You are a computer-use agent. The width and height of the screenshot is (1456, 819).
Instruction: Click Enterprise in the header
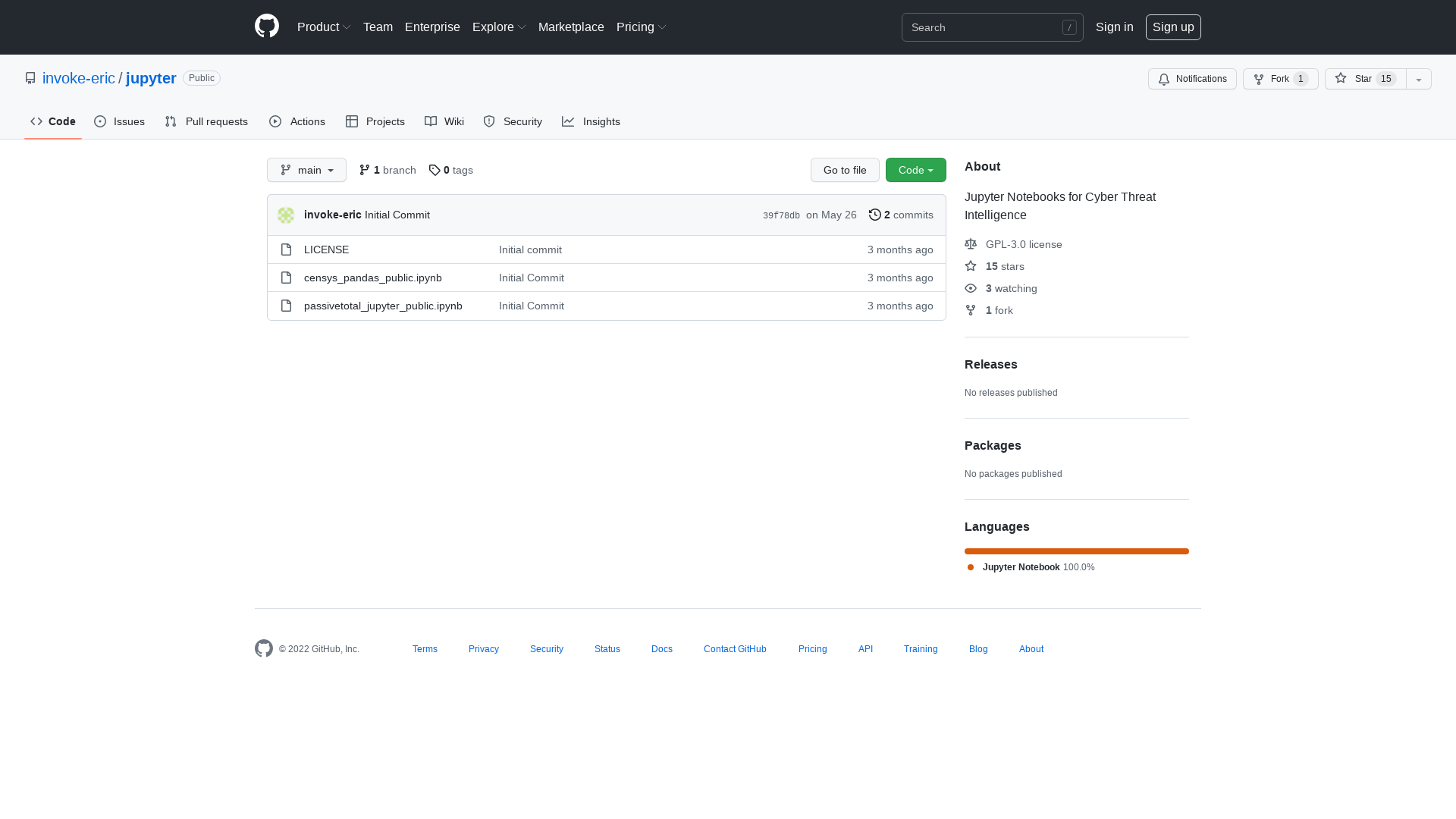point(432,27)
